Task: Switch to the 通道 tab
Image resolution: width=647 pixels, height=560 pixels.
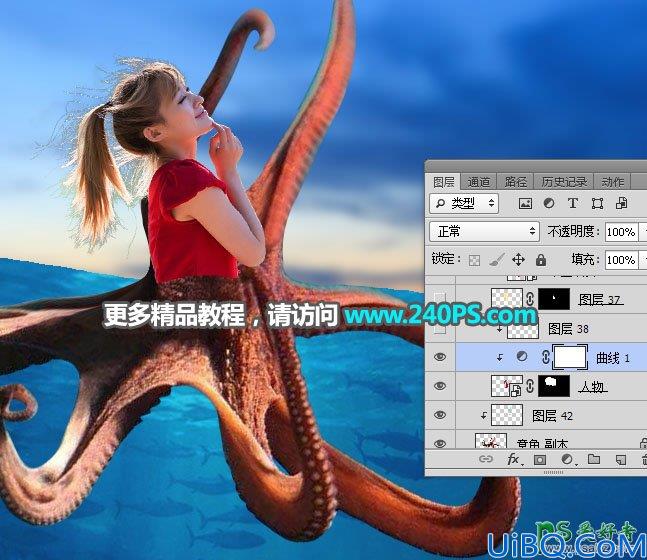Action: point(479,182)
